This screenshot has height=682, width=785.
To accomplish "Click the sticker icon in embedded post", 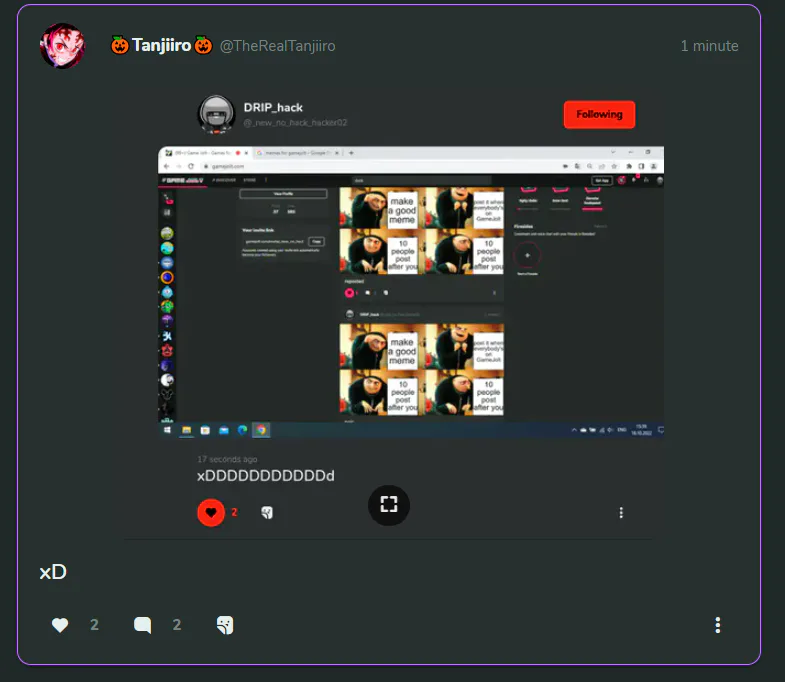I will 267,512.
